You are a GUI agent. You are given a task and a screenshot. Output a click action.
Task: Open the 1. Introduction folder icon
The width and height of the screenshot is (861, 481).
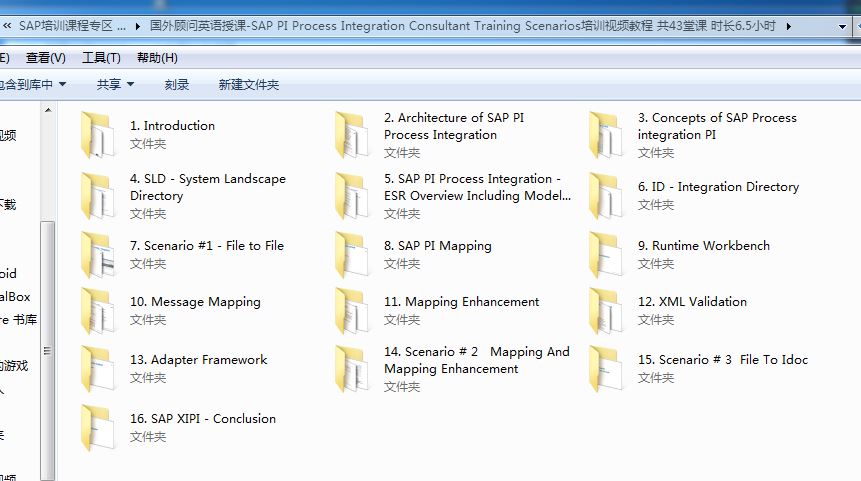(x=98, y=135)
